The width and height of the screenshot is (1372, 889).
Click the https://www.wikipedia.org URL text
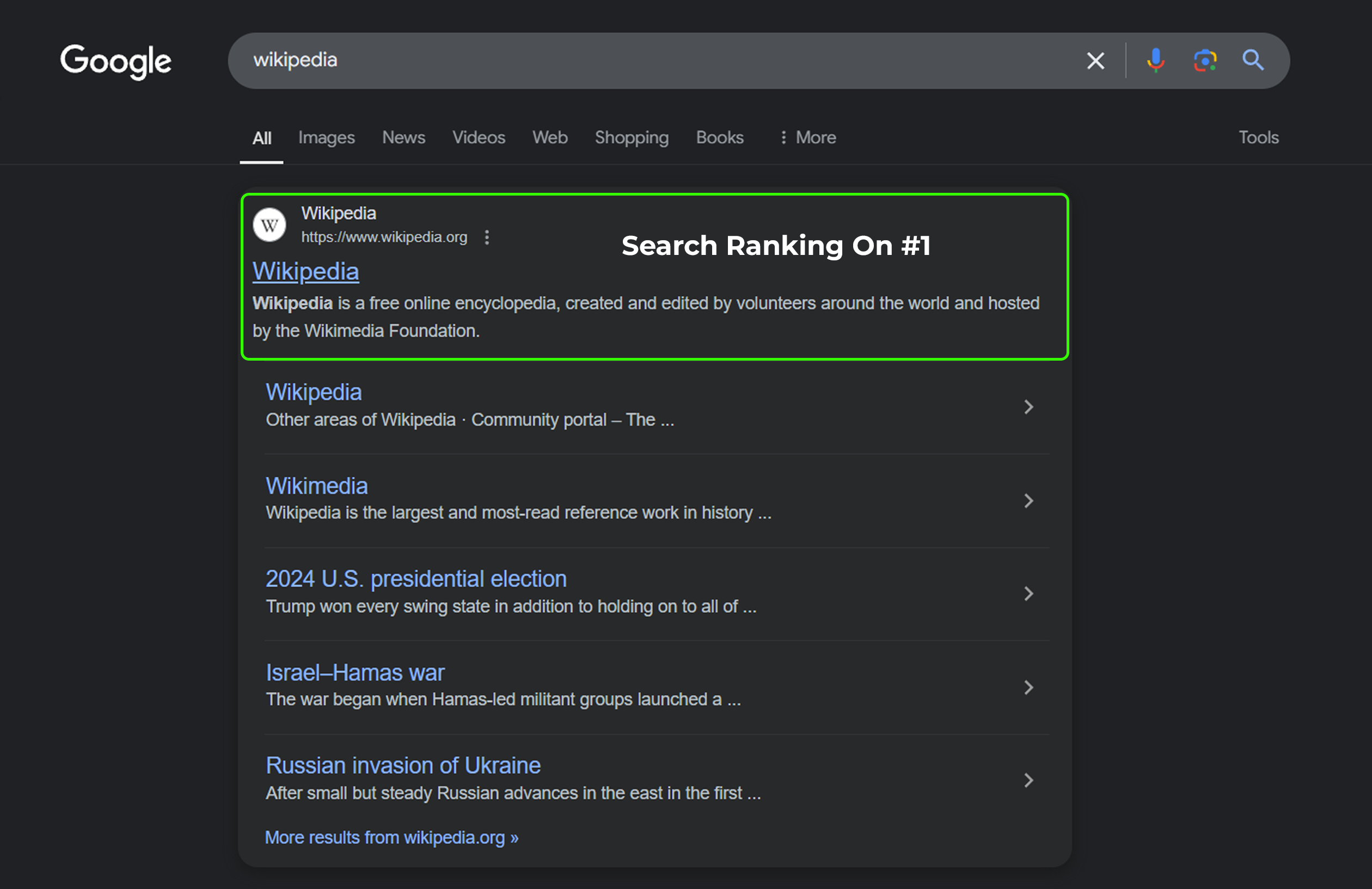point(384,237)
